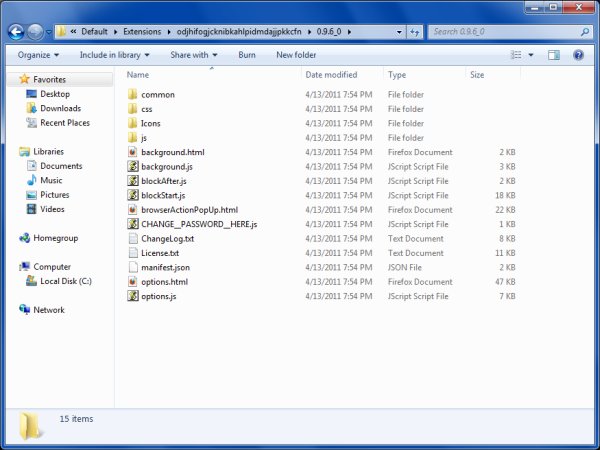
Task: Select the blockStart.js script icon
Action: click(132, 195)
